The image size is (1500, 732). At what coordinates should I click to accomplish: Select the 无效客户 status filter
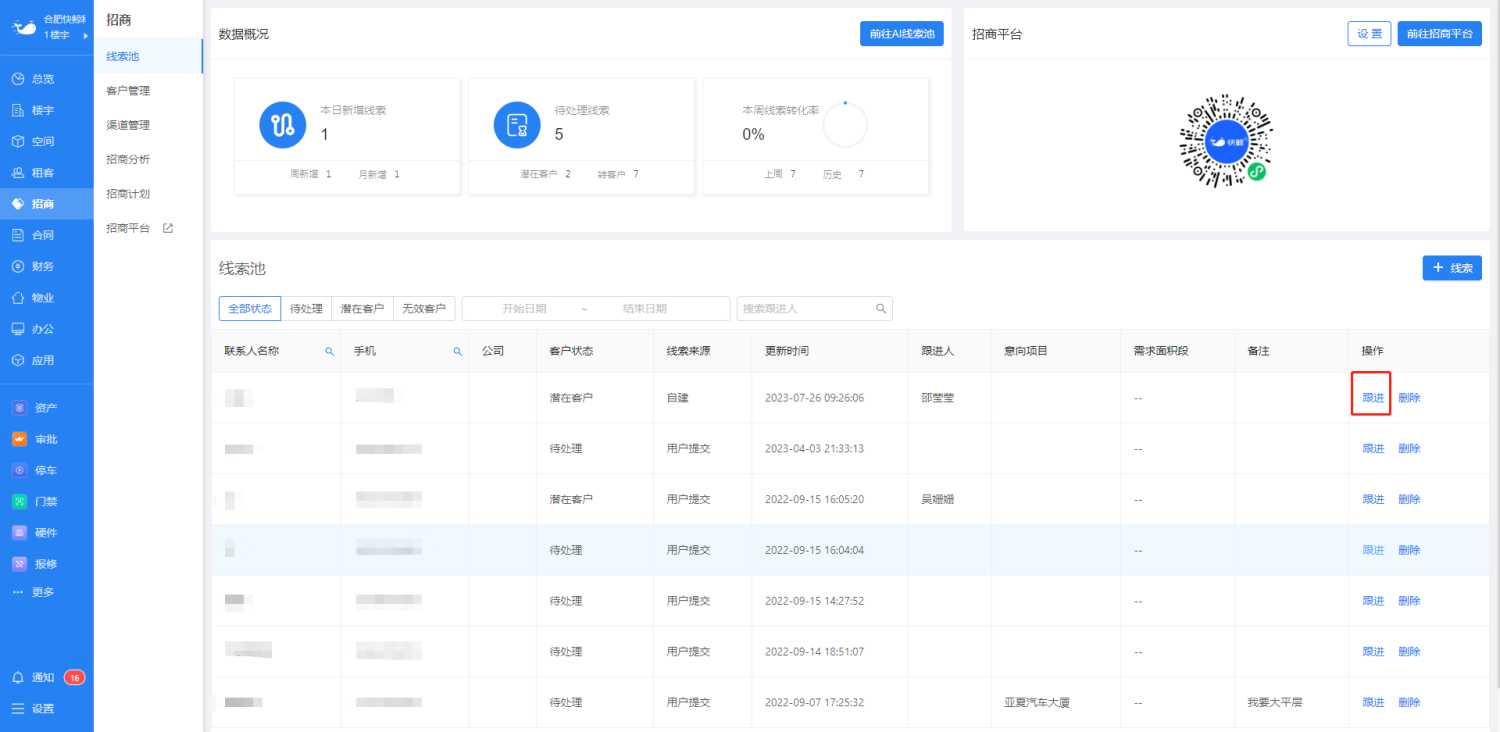tap(424, 309)
